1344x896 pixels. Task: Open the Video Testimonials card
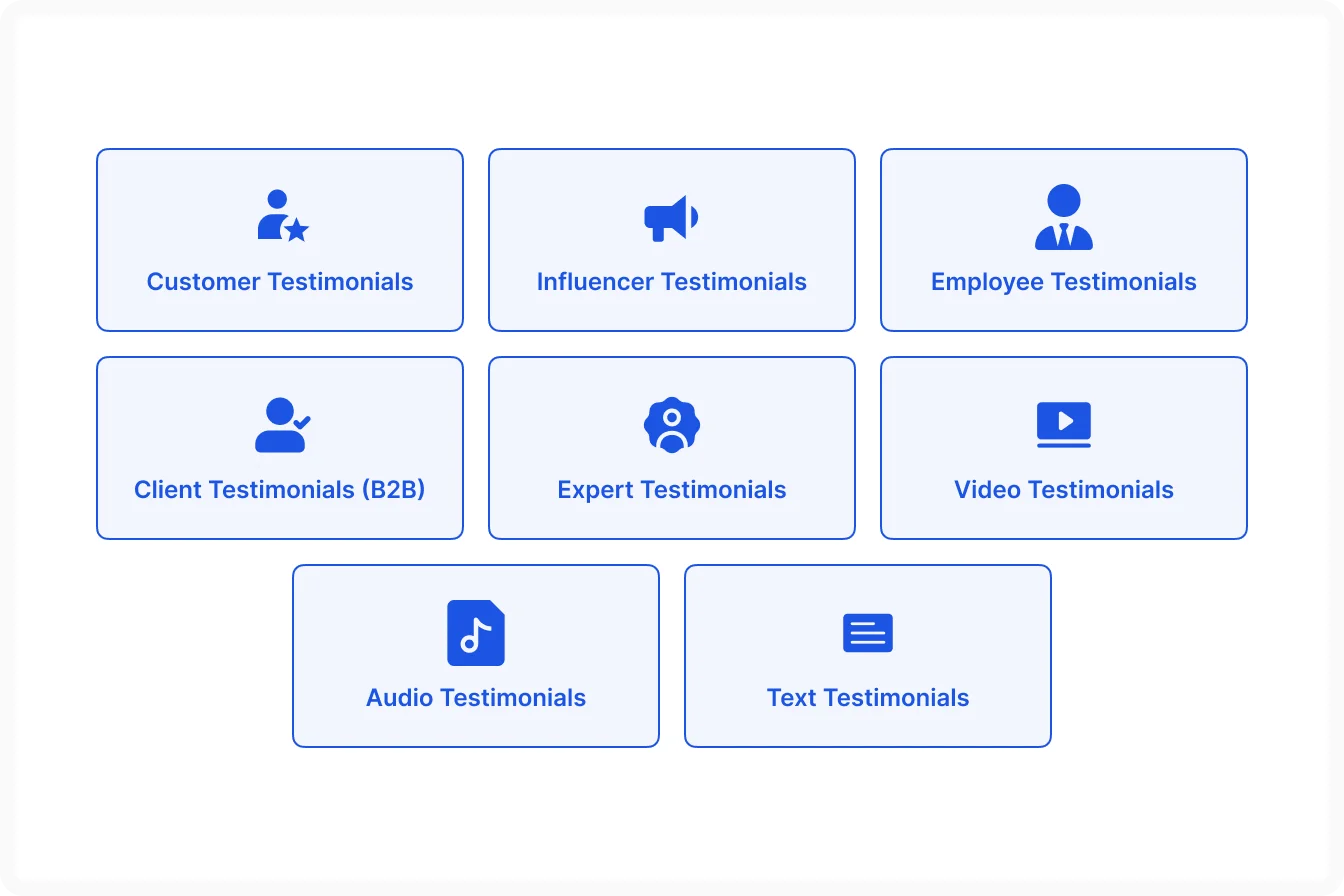(1063, 448)
